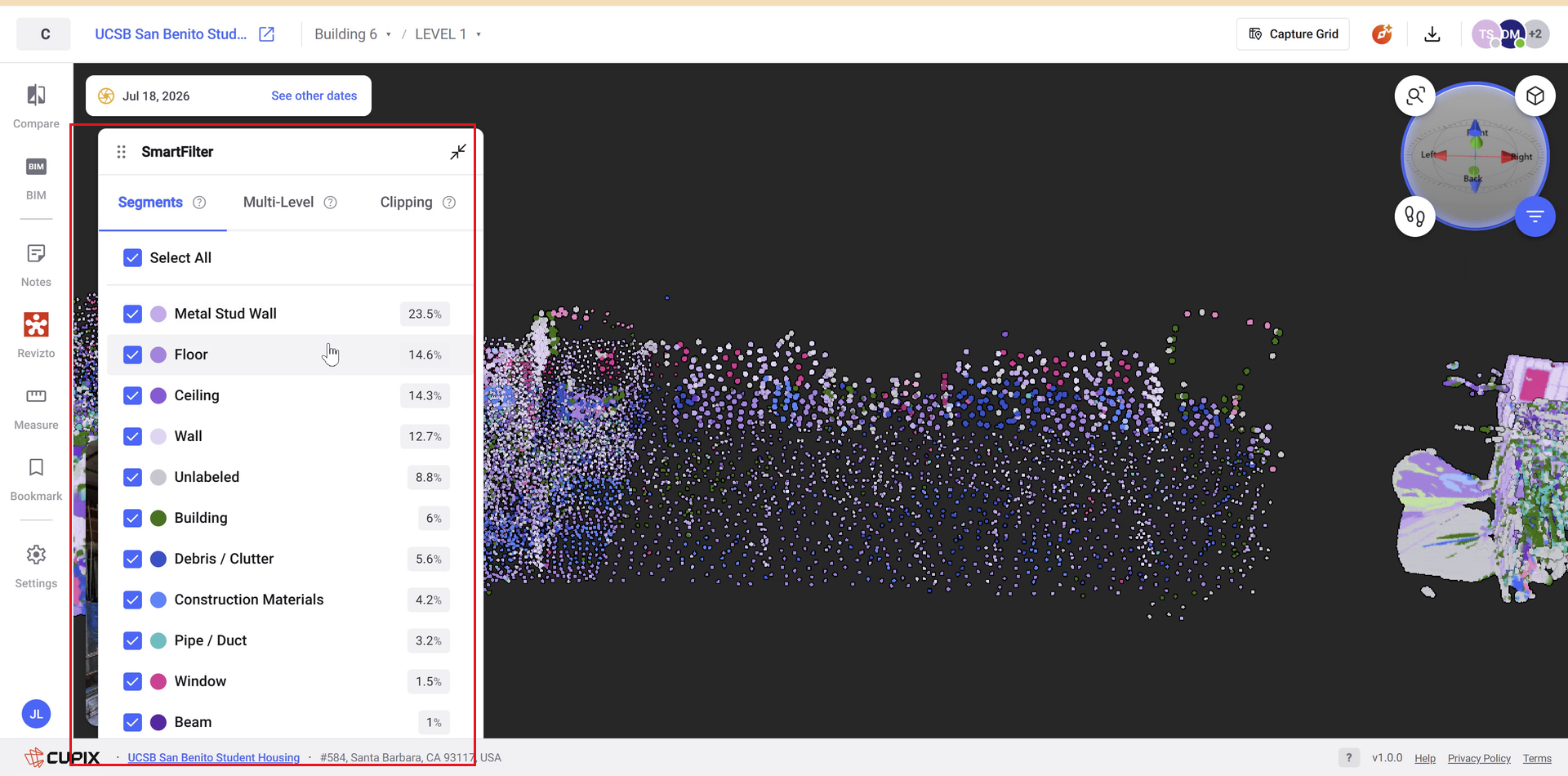The height and width of the screenshot is (776, 1568).
Task: Collapse the SmartFilter panel
Action: [458, 152]
